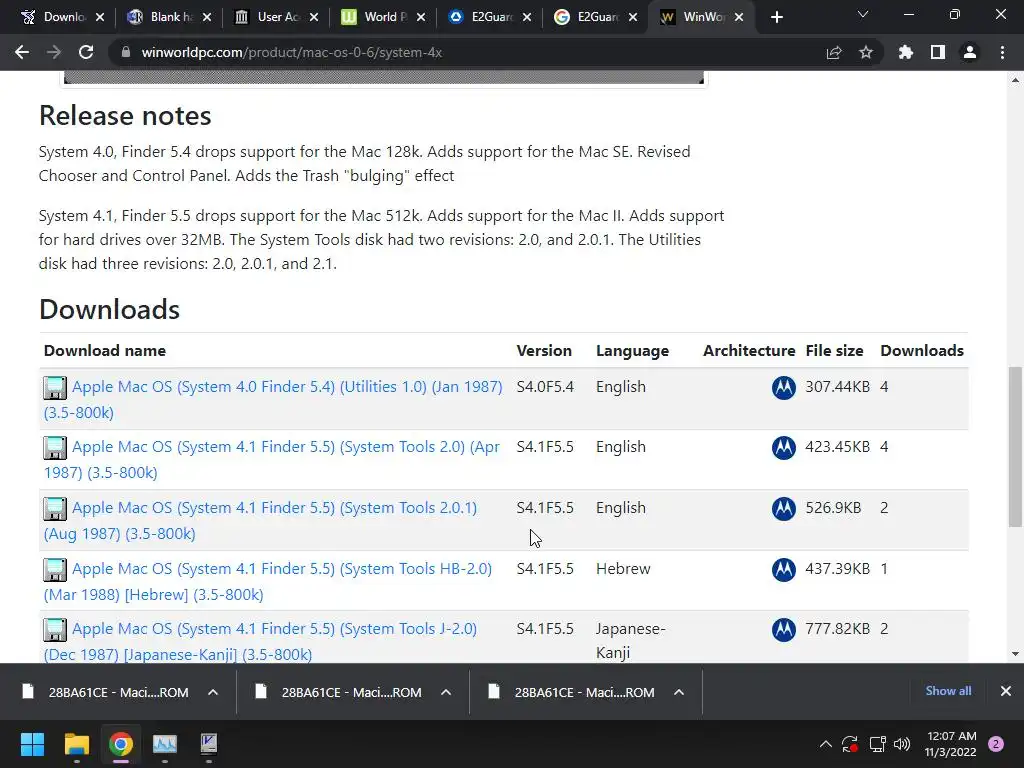This screenshot has height=768, width=1024.
Task: Share this page via address bar icon
Action: (834, 52)
